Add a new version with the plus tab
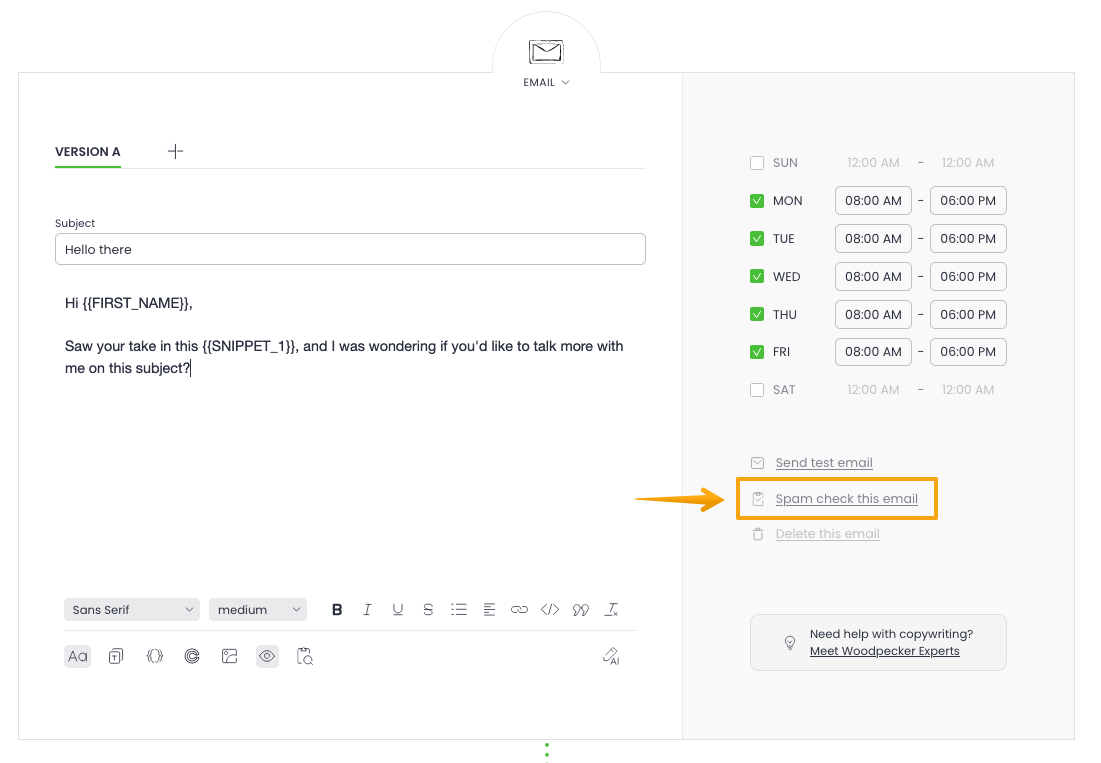 [x=175, y=151]
